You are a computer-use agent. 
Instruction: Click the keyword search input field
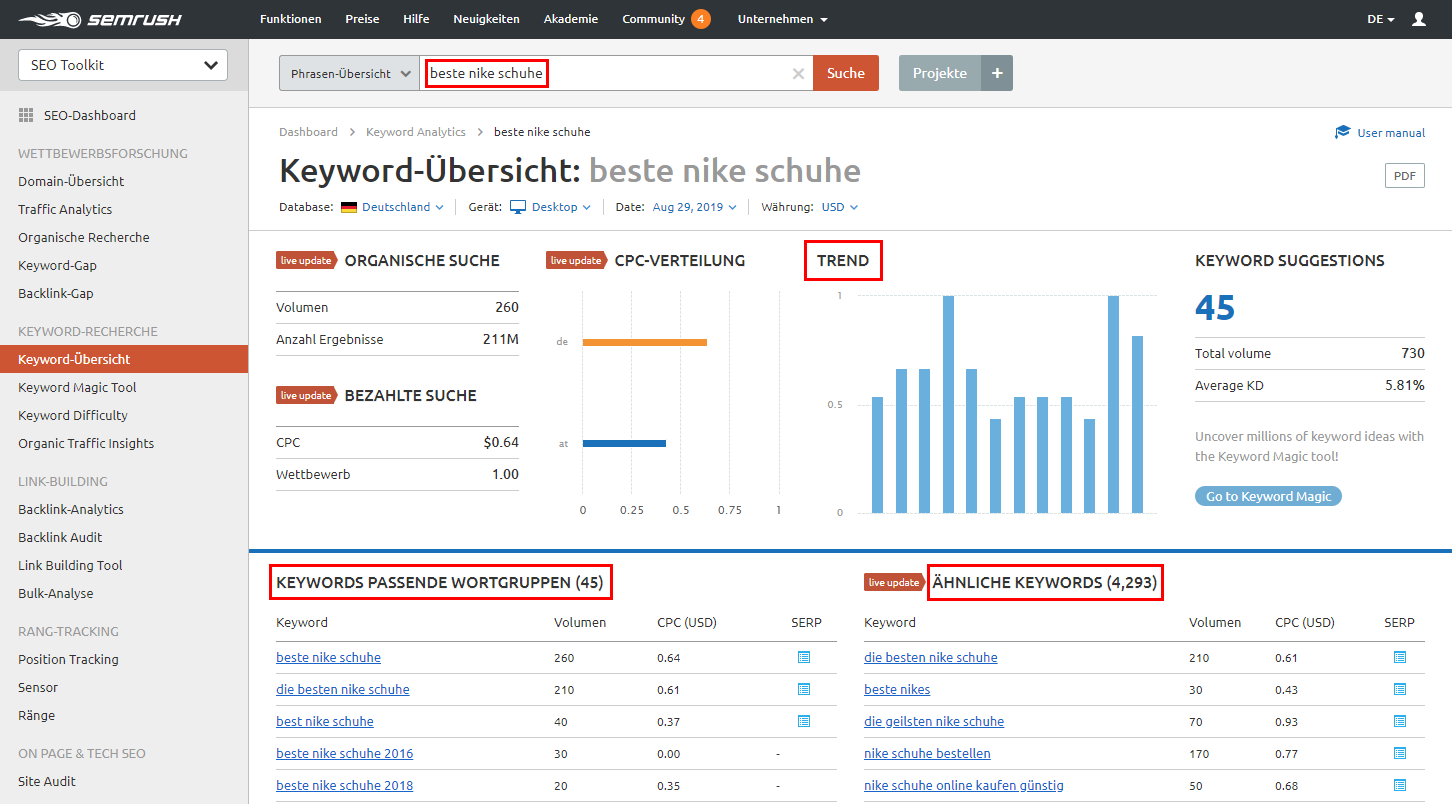point(616,73)
